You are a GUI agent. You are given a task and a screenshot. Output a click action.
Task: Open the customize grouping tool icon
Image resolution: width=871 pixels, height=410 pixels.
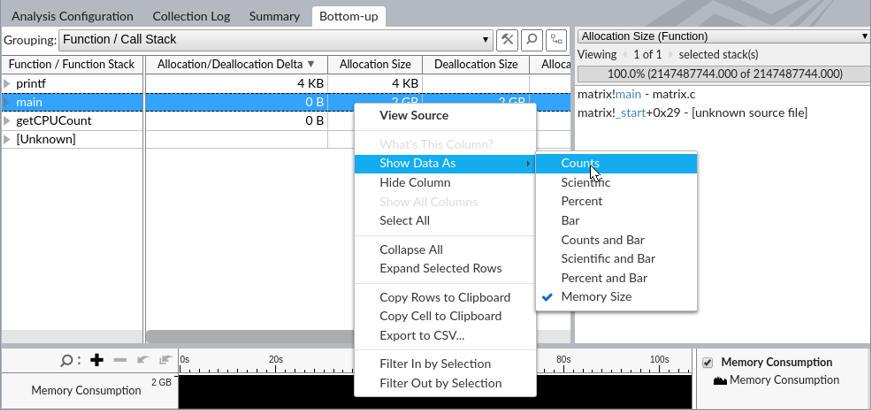pos(508,40)
